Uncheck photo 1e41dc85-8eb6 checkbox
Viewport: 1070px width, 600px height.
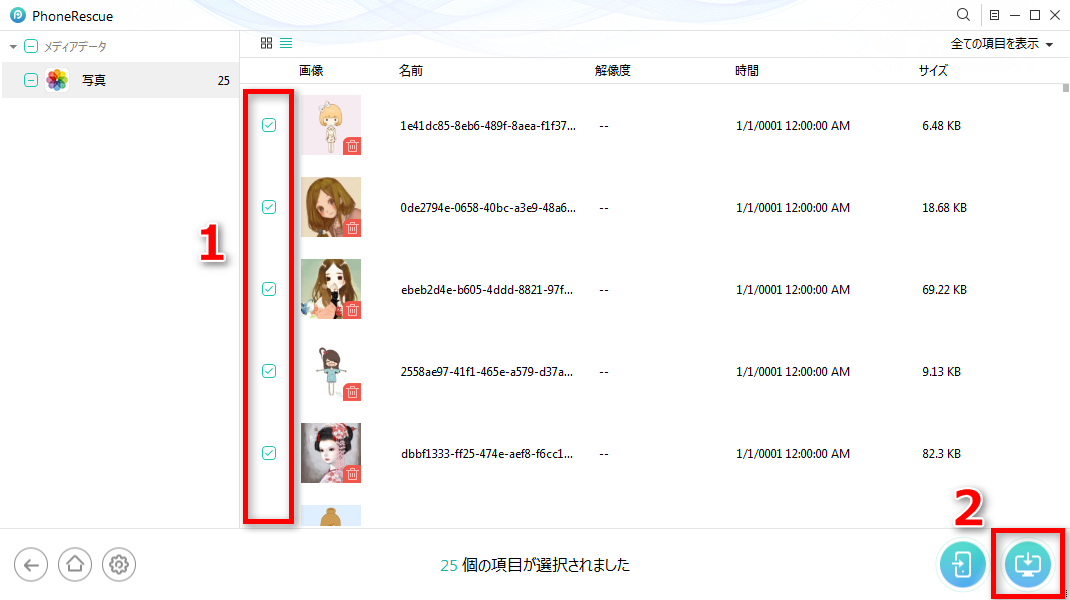click(x=269, y=125)
